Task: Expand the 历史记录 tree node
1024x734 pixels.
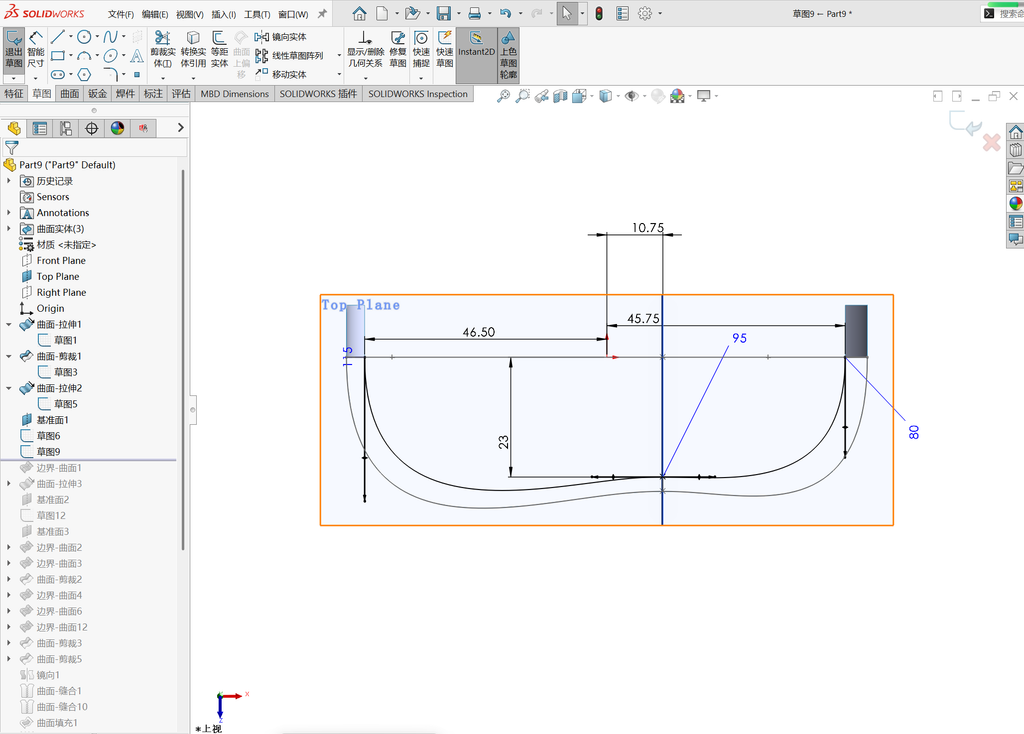Action: (8, 180)
